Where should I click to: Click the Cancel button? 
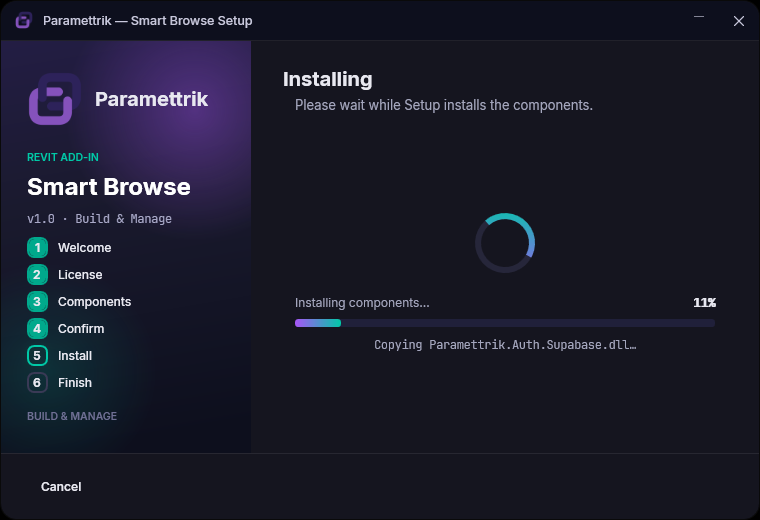click(61, 487)
